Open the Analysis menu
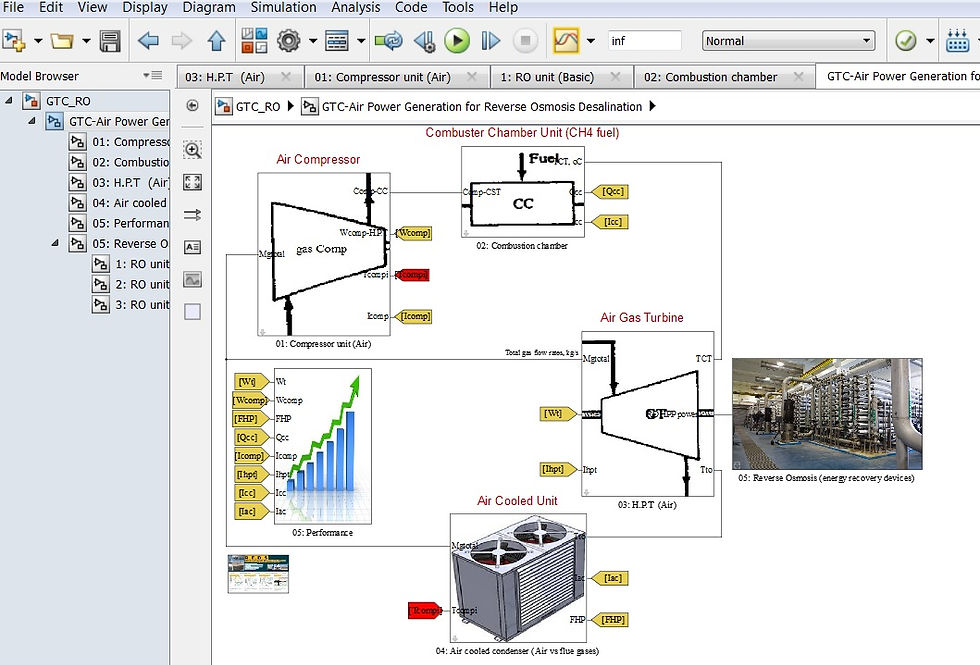Screen dimensions: 980x665 coord(356,8)
